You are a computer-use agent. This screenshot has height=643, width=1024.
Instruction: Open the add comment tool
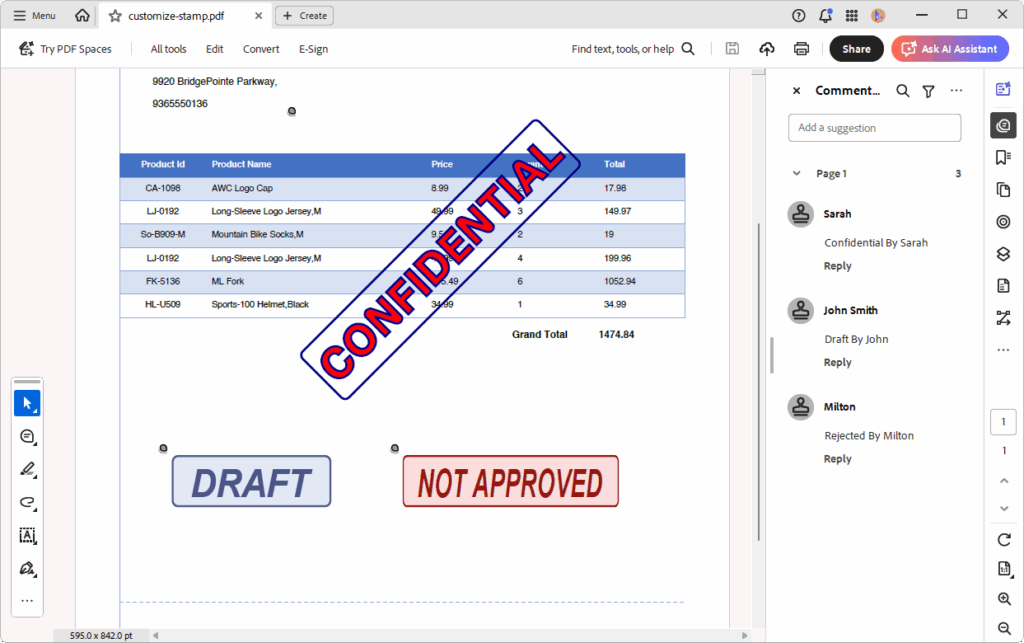[27, 436]
